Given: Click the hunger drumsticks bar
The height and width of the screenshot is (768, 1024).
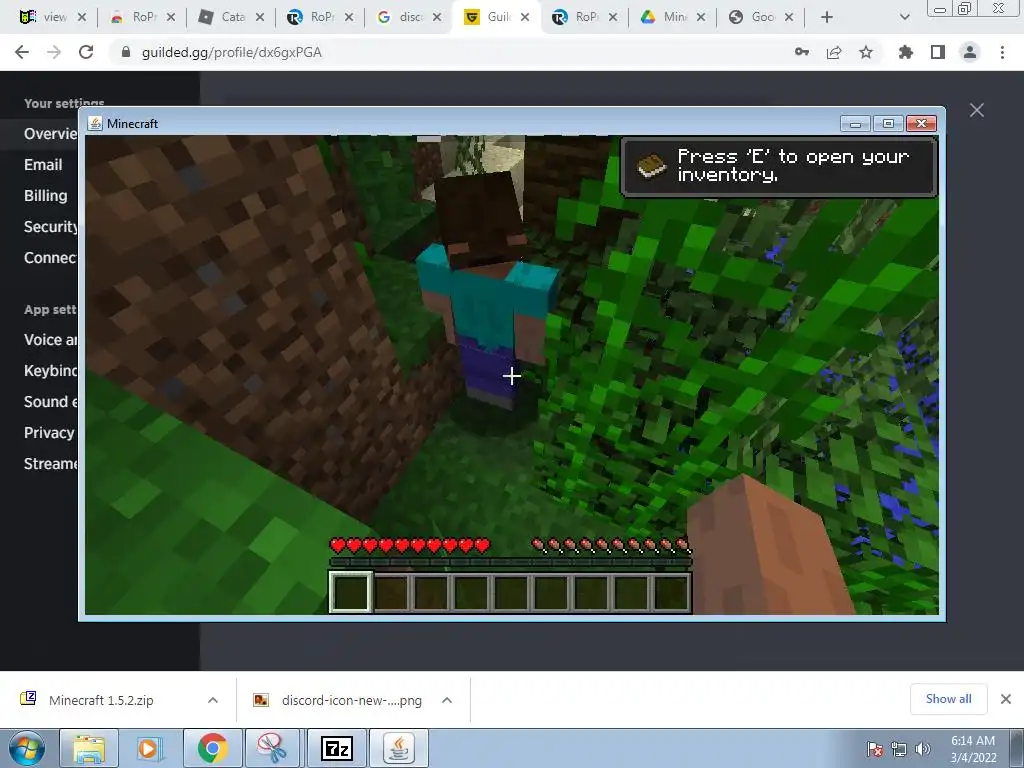Looking at the screenshot, I should (x=611, y=545).
